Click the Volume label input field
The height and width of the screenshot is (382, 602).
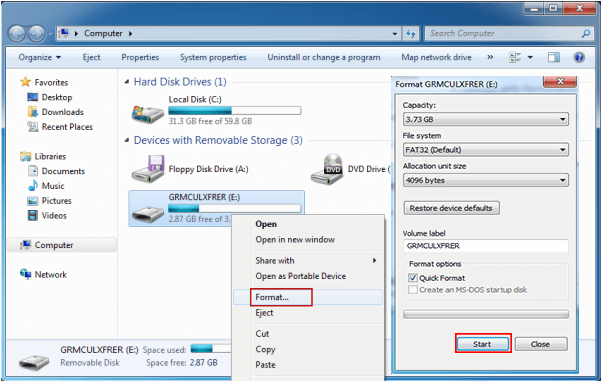coord(486,246)
